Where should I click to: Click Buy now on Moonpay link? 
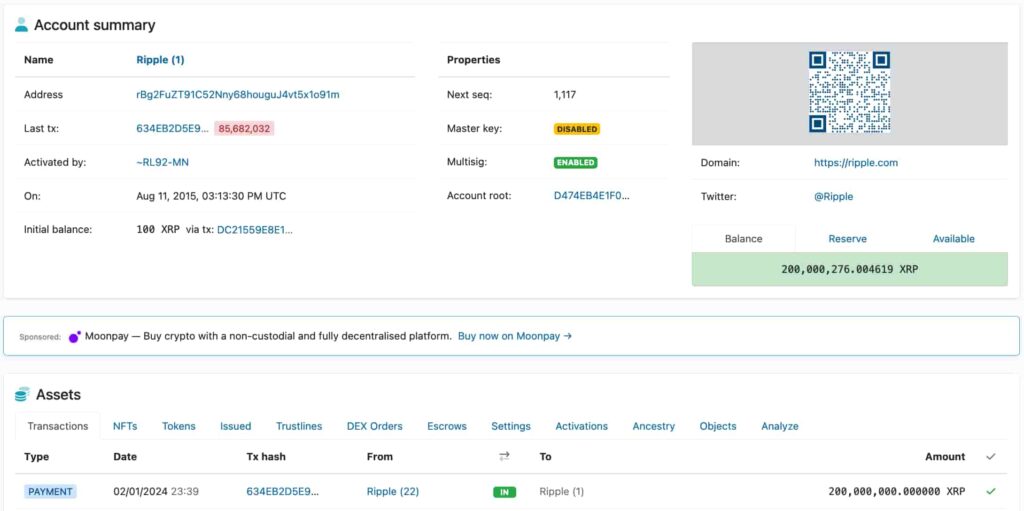515,336
